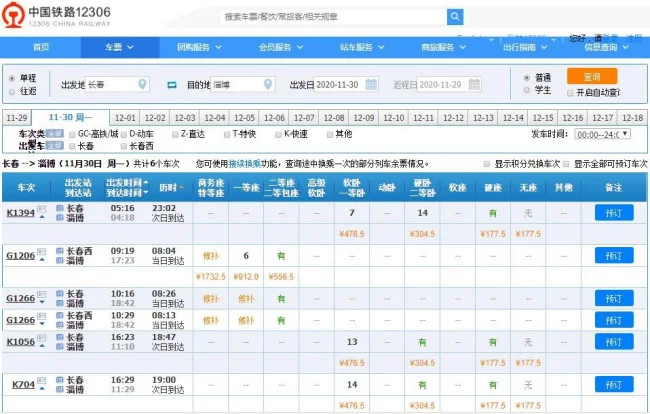Toggle 显示全部可预订车次 checkbox
The image size is (650, 414).
click(x=566, y=164)
